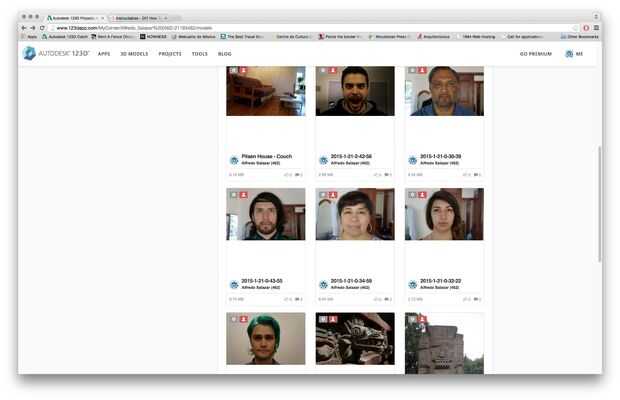The image size is (620, 400).
Task: Reload the page with the refresh icon
Action: [x=42, y=28]
